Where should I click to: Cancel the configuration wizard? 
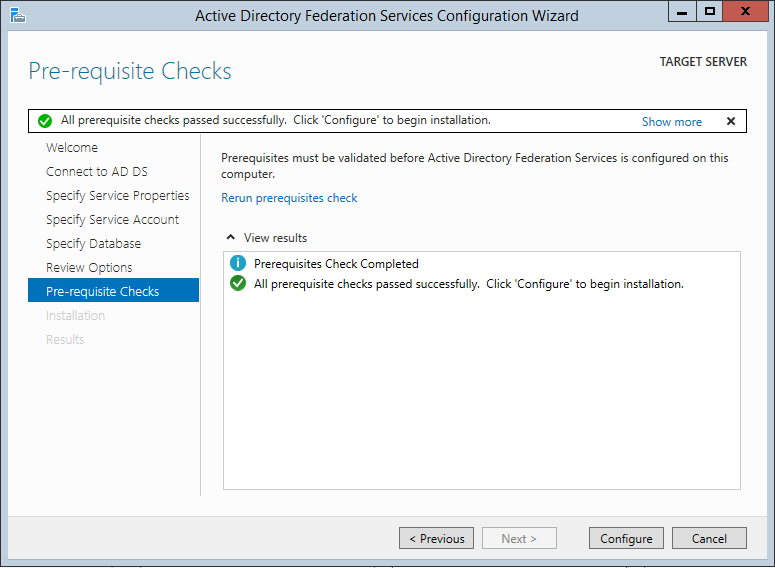[x=709, y=539]
